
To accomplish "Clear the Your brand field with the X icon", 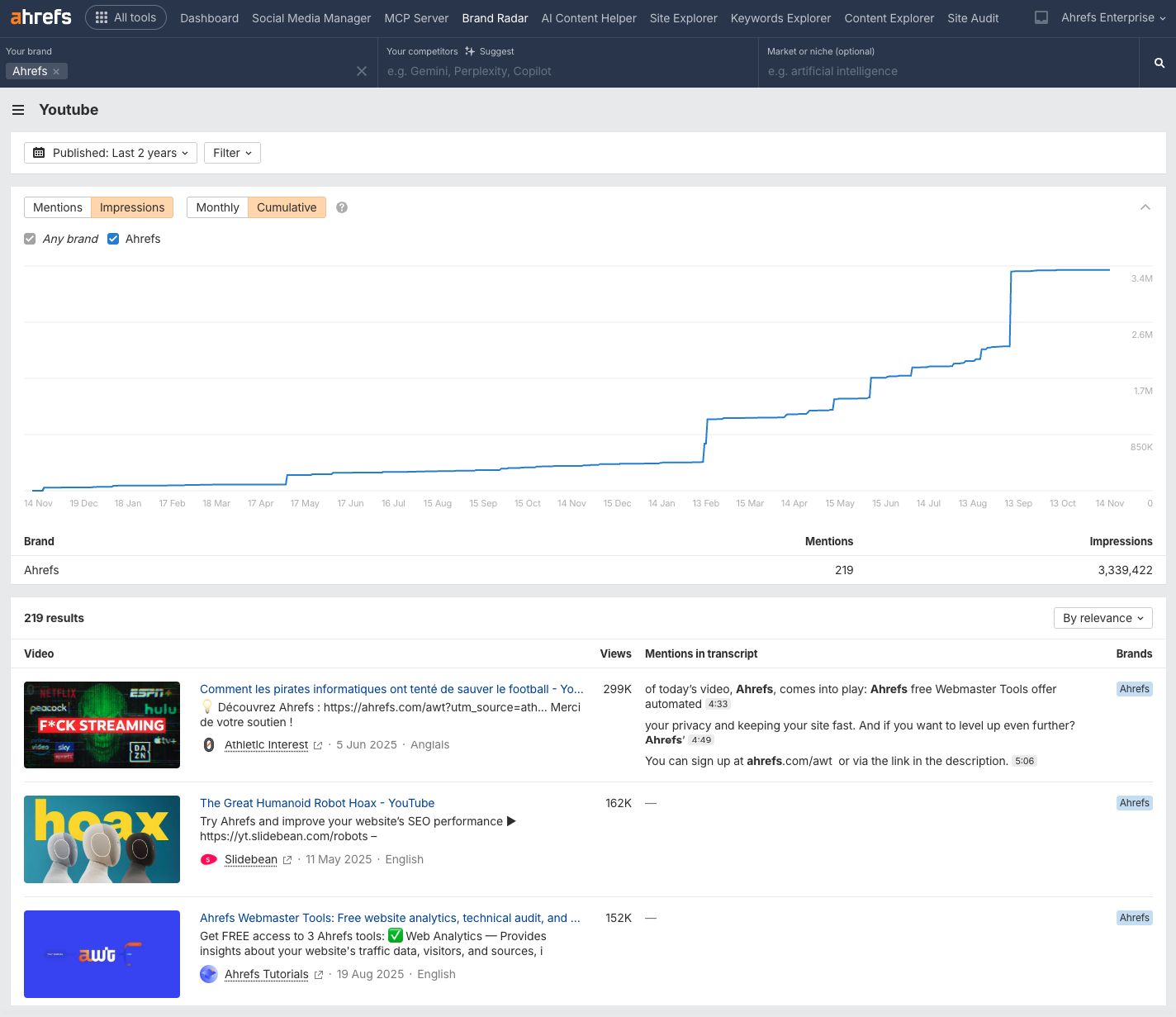I will tap(362, 71).
